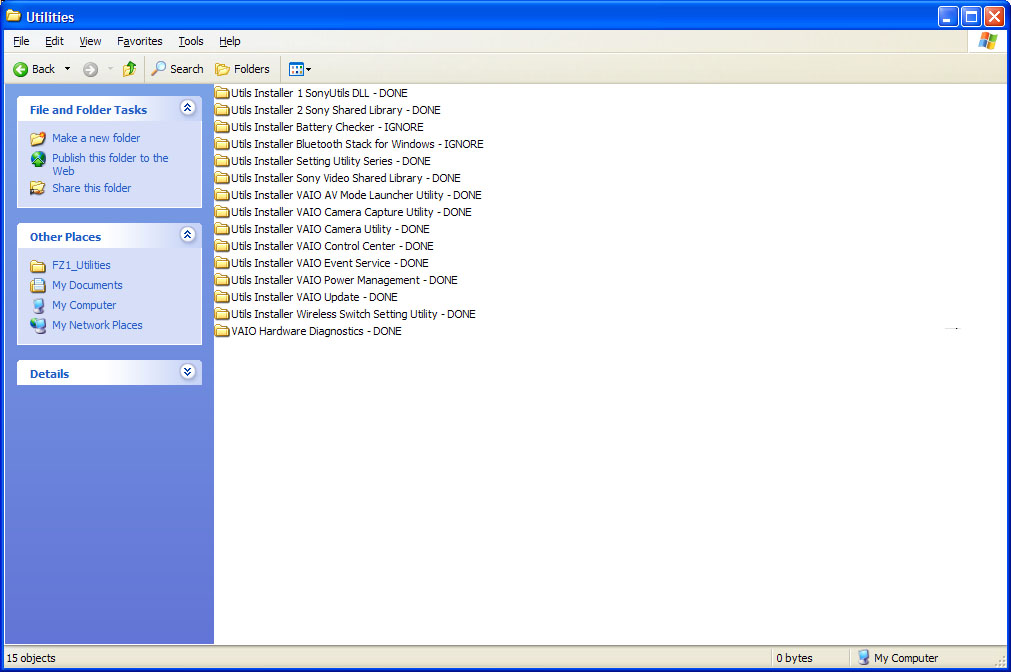Collapse the Other Places panel
The image size is (1011, 672).
click(x=188, y=235)
